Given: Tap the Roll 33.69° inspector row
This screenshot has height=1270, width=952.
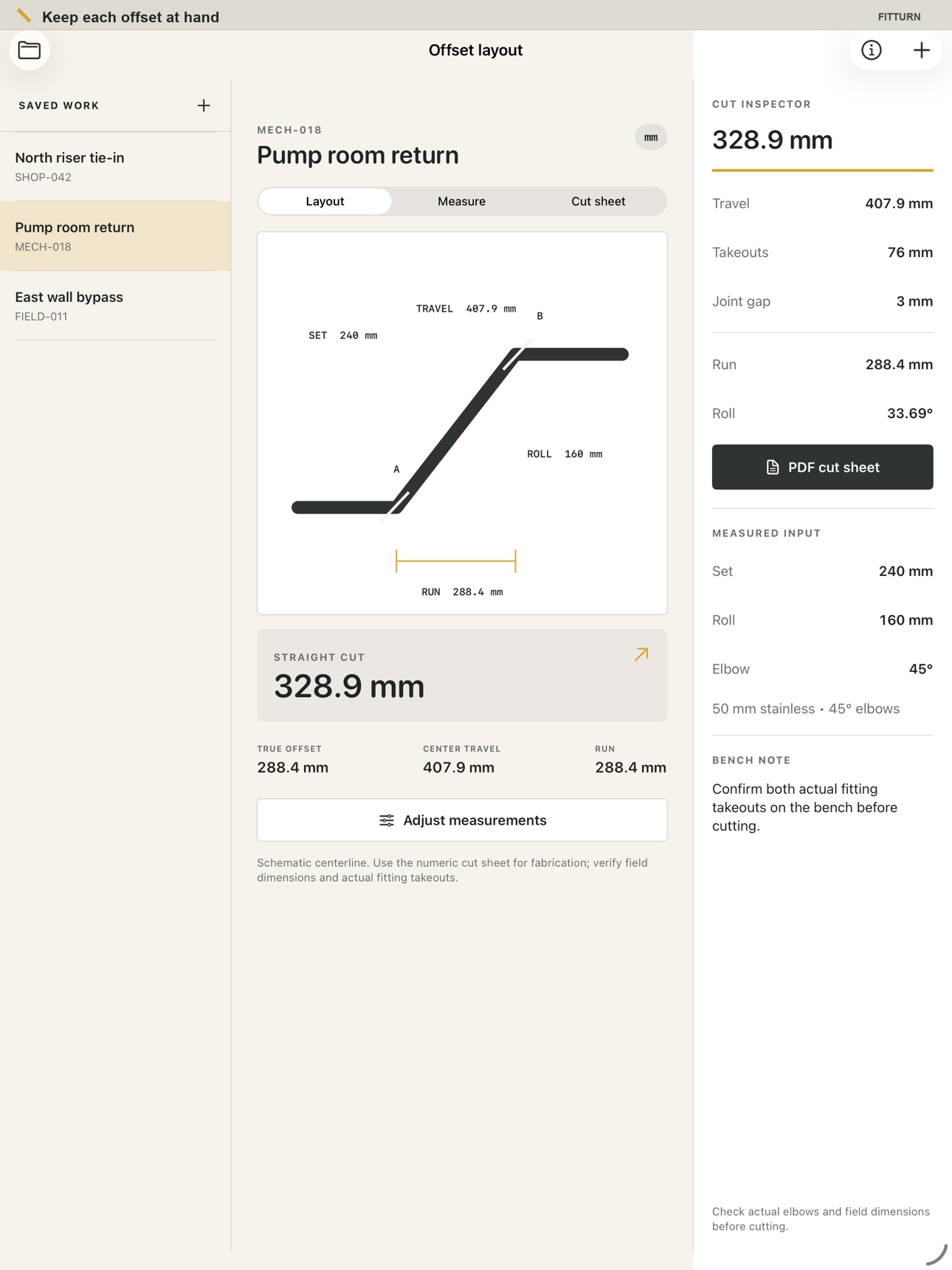Looking at the screenshot, I should (822, 413).
